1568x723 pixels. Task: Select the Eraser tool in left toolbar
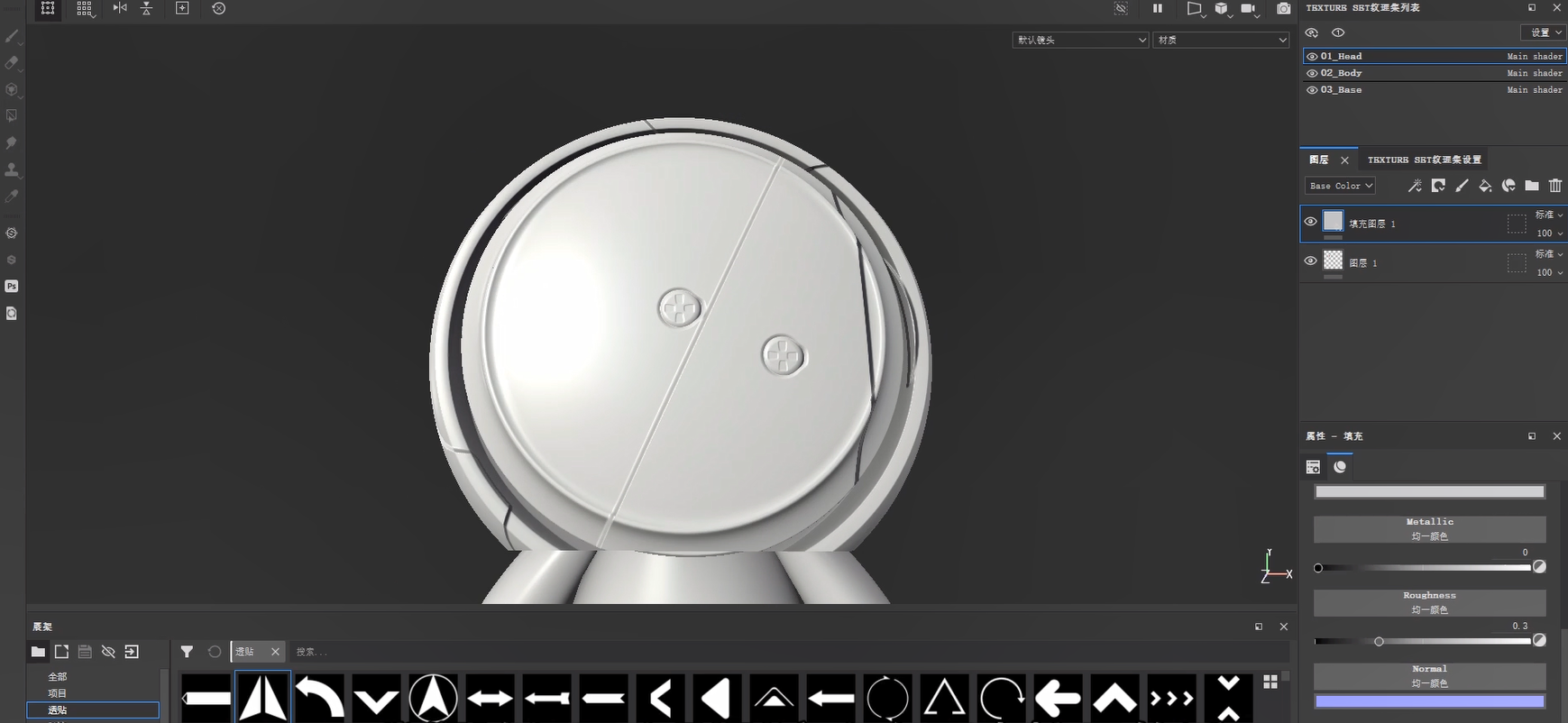click(12, 63)
